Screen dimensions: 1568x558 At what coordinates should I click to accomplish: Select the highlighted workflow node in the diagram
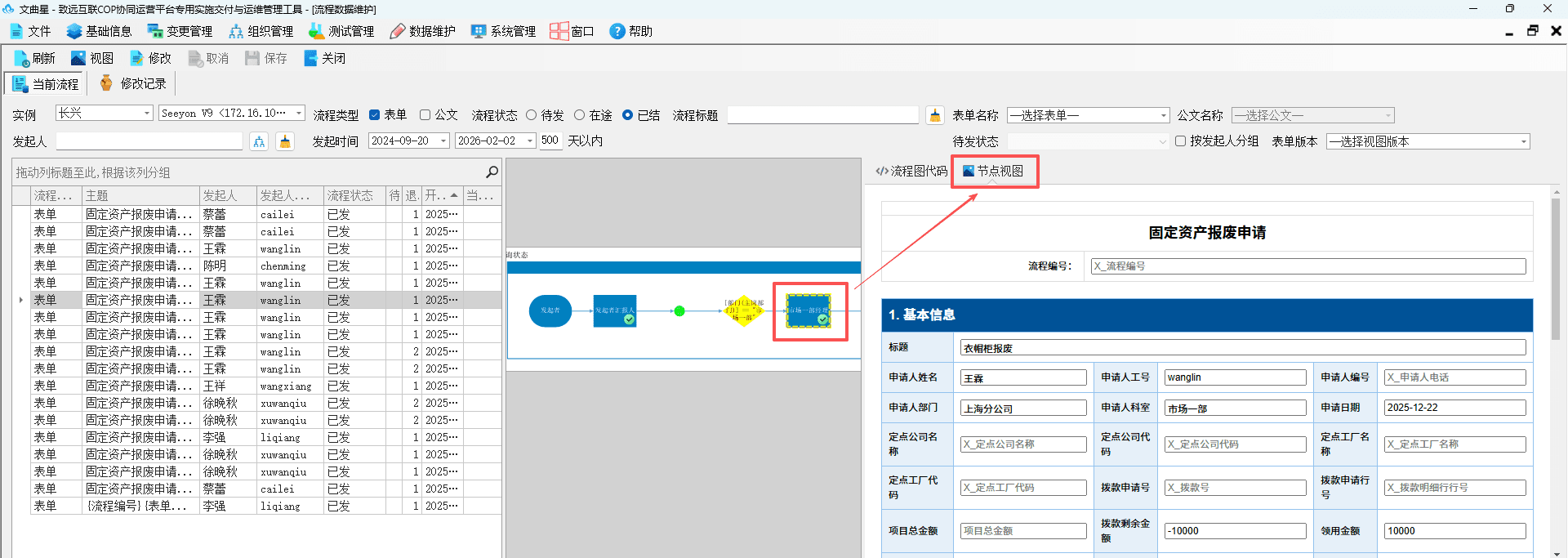(x=808, y=310)
